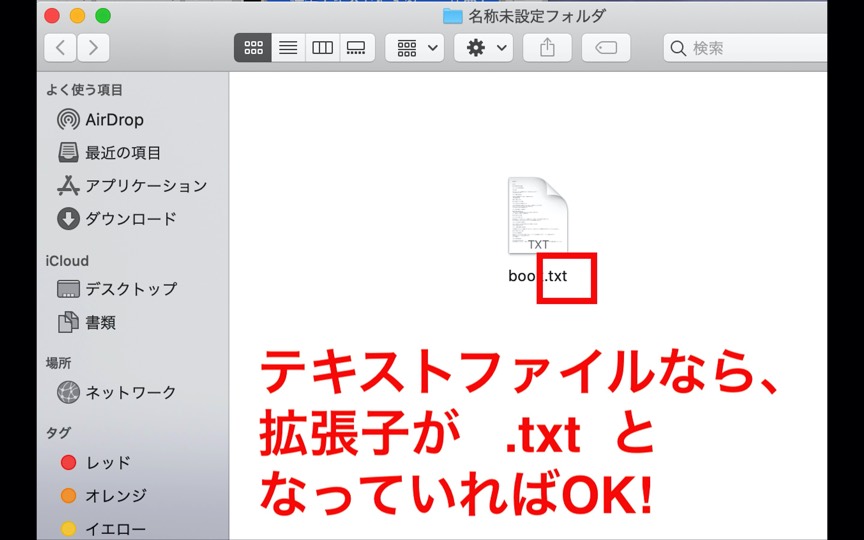This screenshot has height=540, width=864.
Task: Click the Share toolbar button
Action: (x=547, y=47)
